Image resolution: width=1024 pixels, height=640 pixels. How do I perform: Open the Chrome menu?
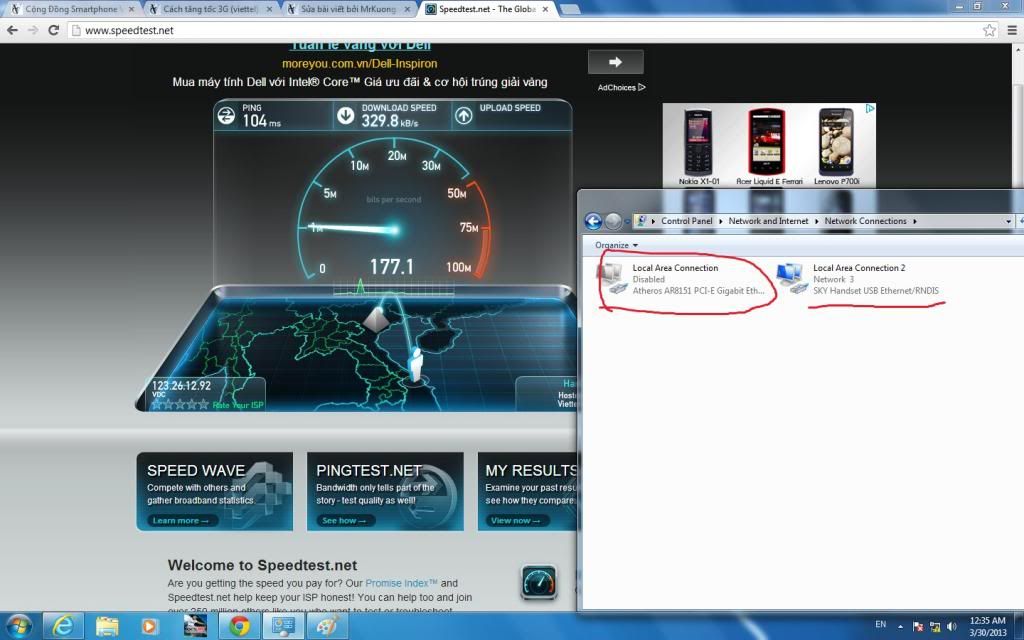point(1012,30)
